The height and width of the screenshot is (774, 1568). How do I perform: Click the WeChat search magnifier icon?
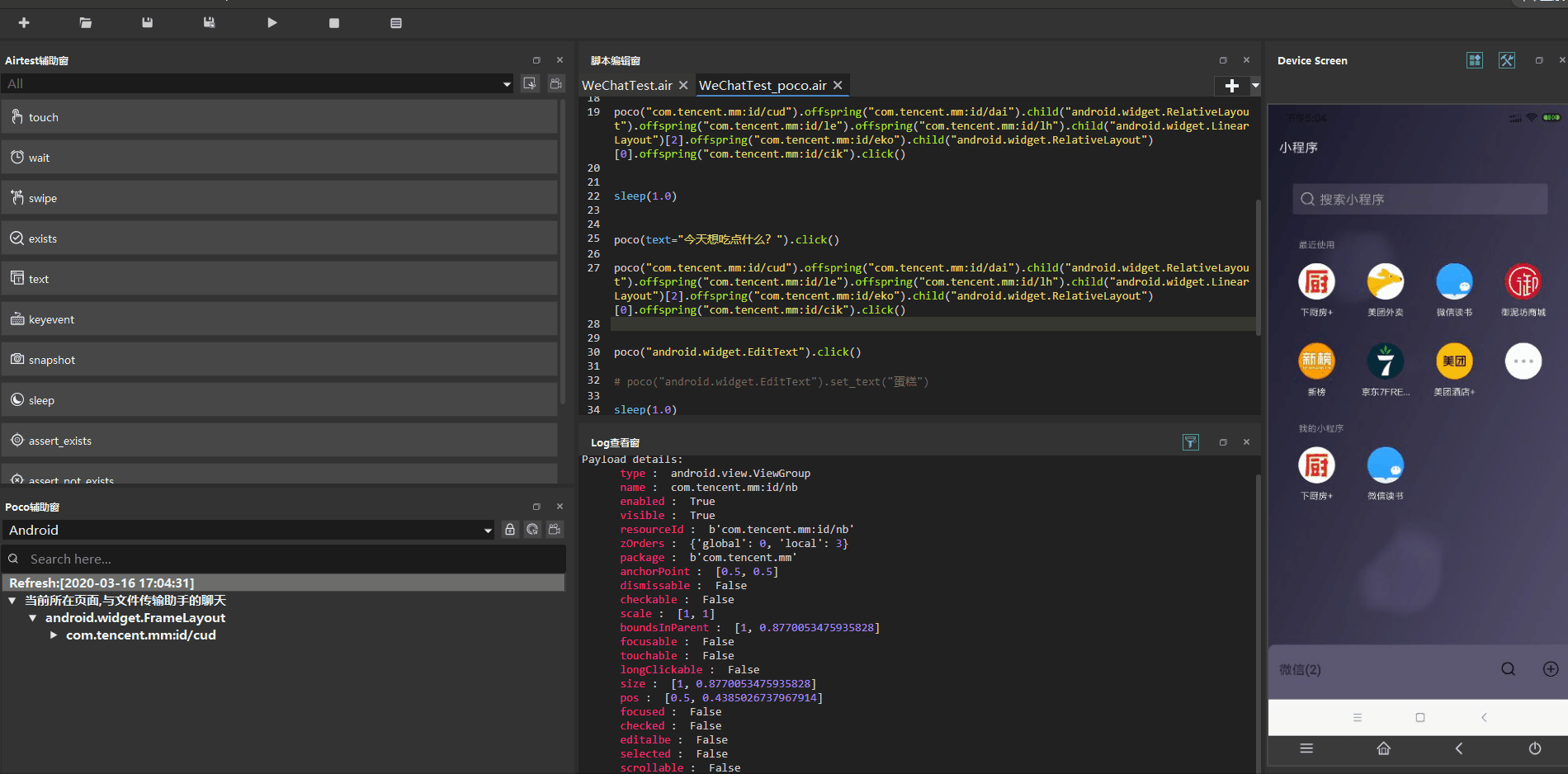(1508, 669)
